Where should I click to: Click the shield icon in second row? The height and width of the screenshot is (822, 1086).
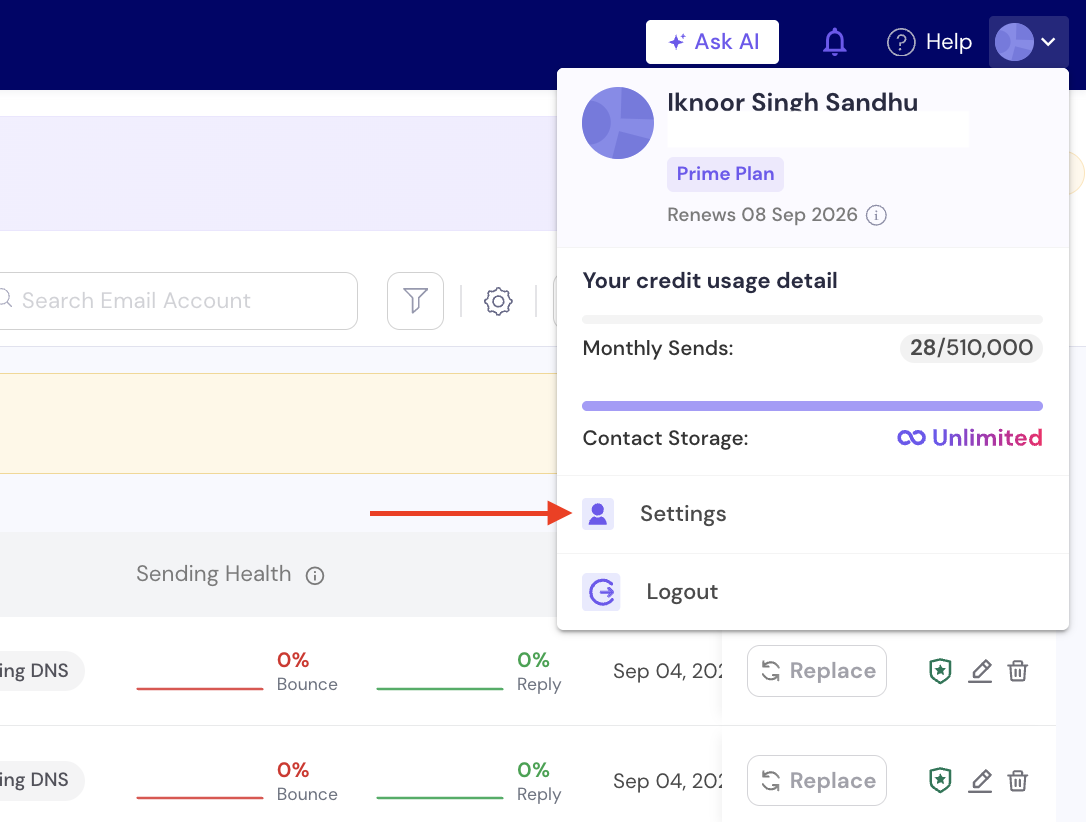pos(940,780)
